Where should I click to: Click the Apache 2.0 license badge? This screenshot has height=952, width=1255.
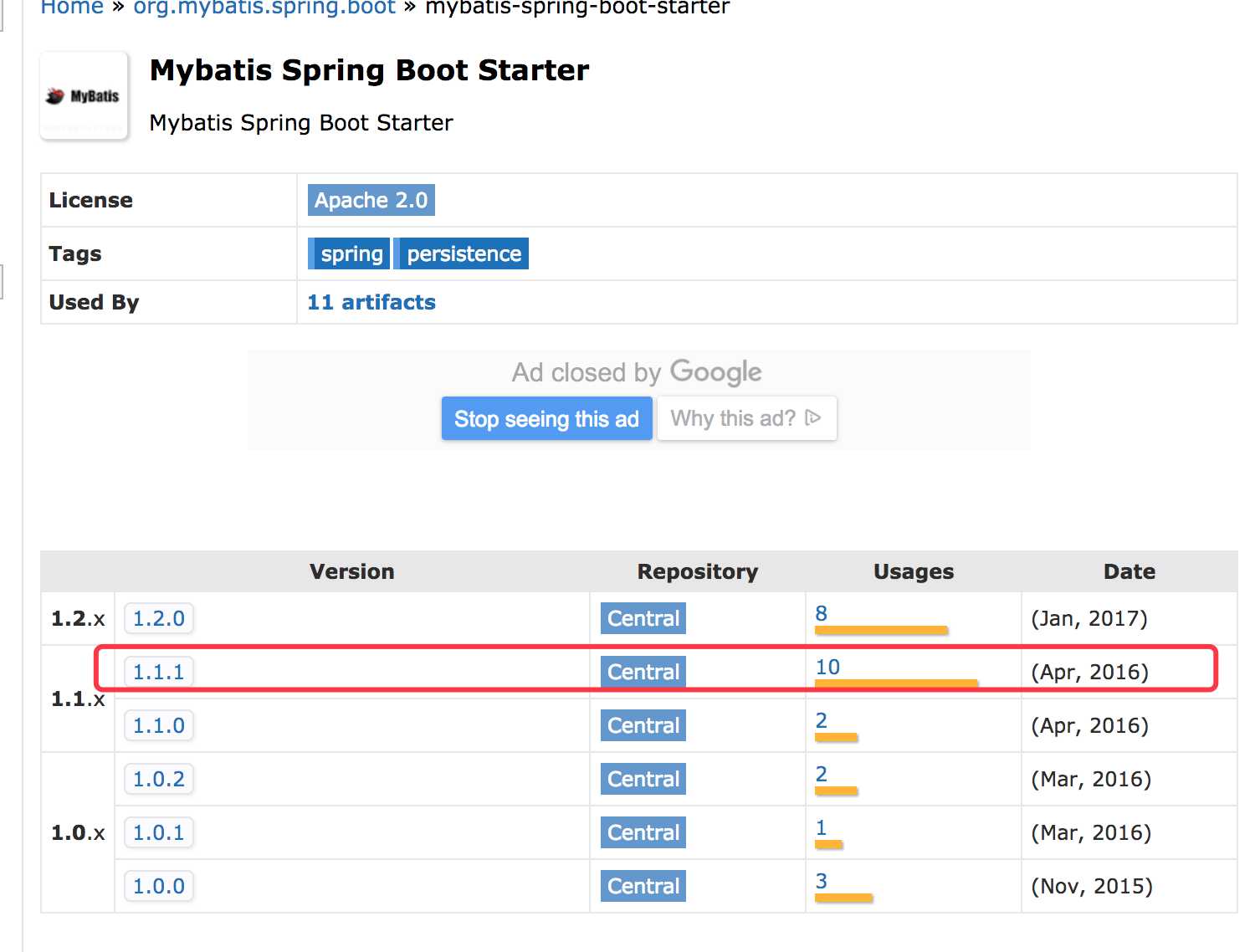(x=371, y=200)
